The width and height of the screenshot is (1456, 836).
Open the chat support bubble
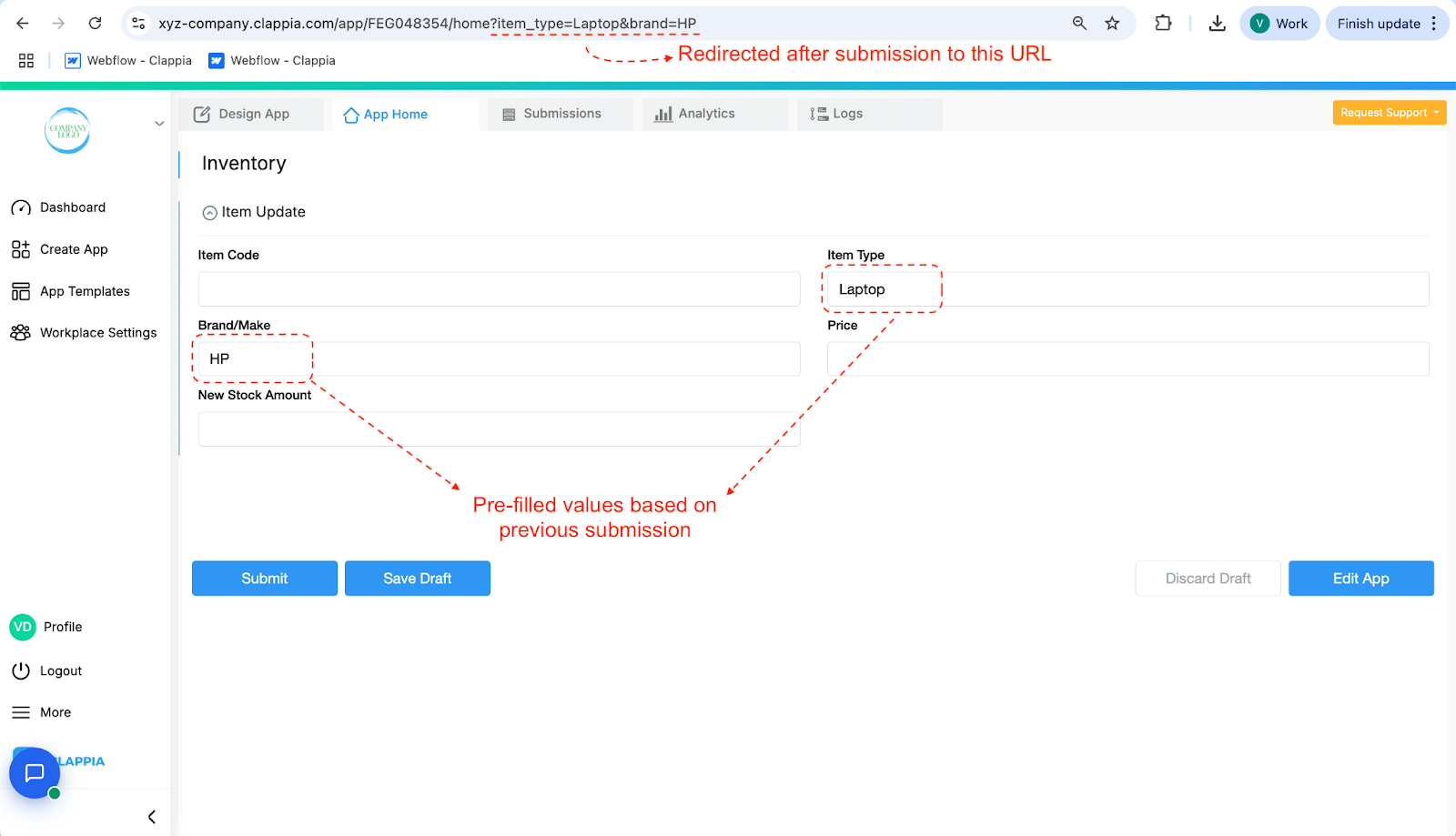point(35,773)
